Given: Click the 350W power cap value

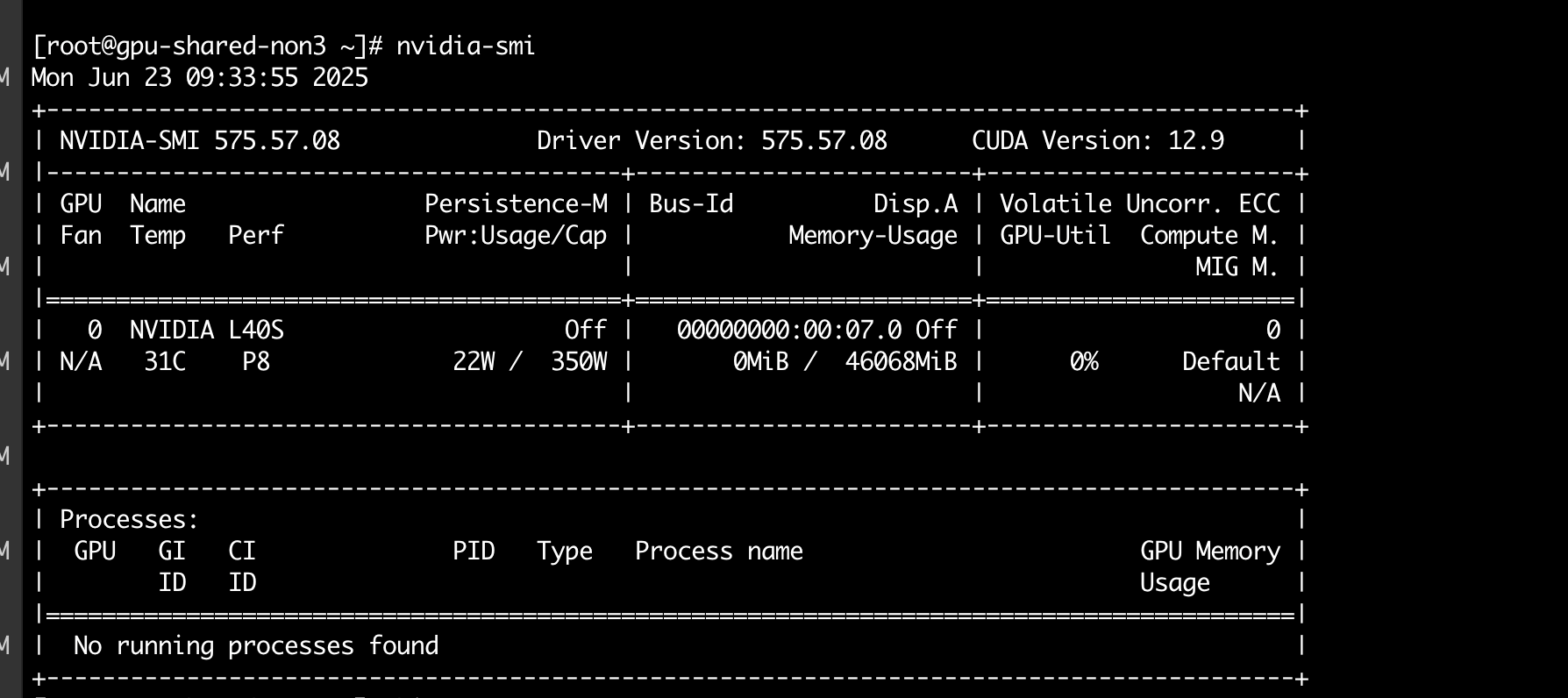Looking at the screenshot, I should click(x=579, y=361).
